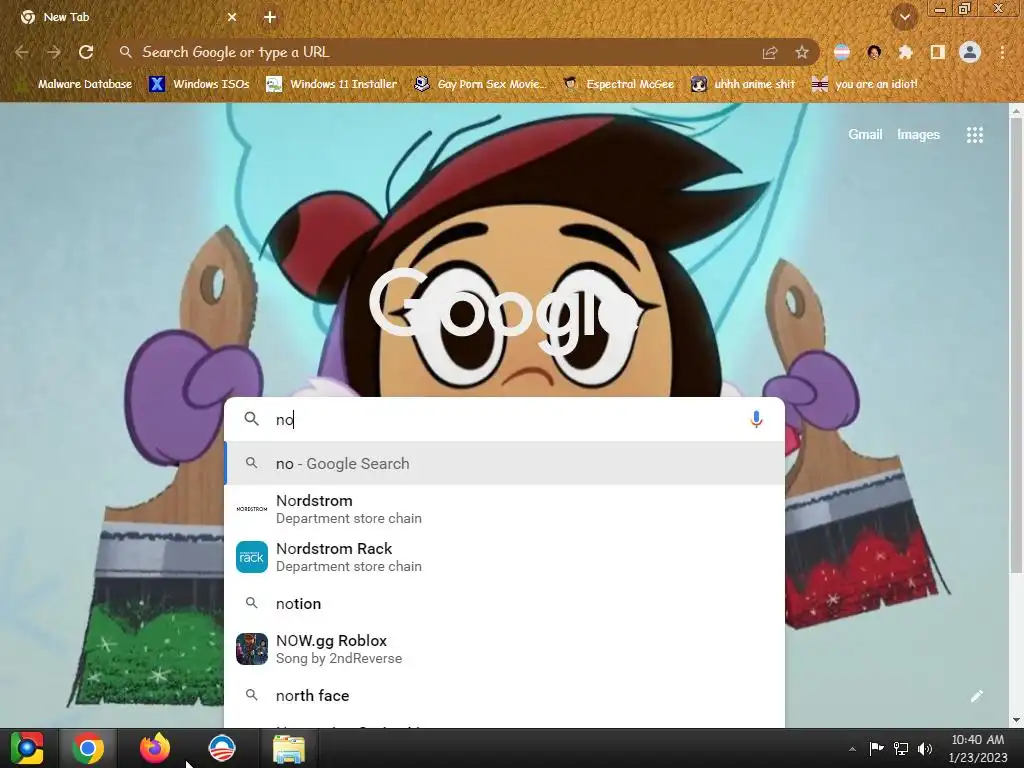Close the New Tab tab
The image size is (1024, 768).
(x=232, y=18)
